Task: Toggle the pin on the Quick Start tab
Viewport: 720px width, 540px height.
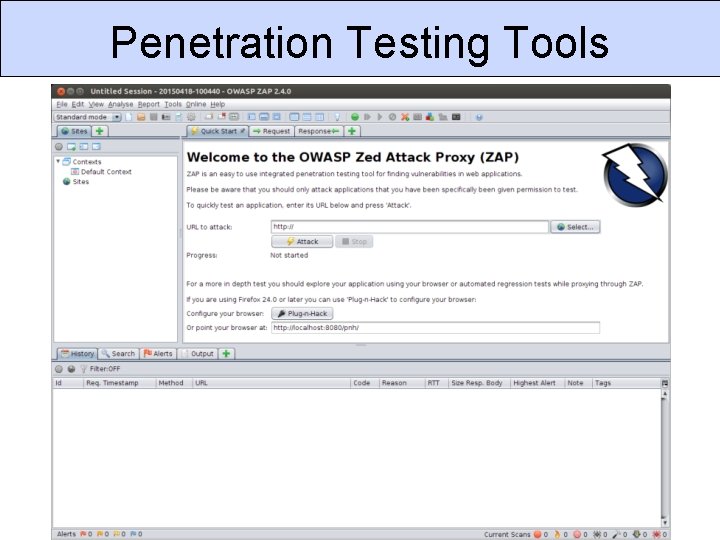Action: 242,131
